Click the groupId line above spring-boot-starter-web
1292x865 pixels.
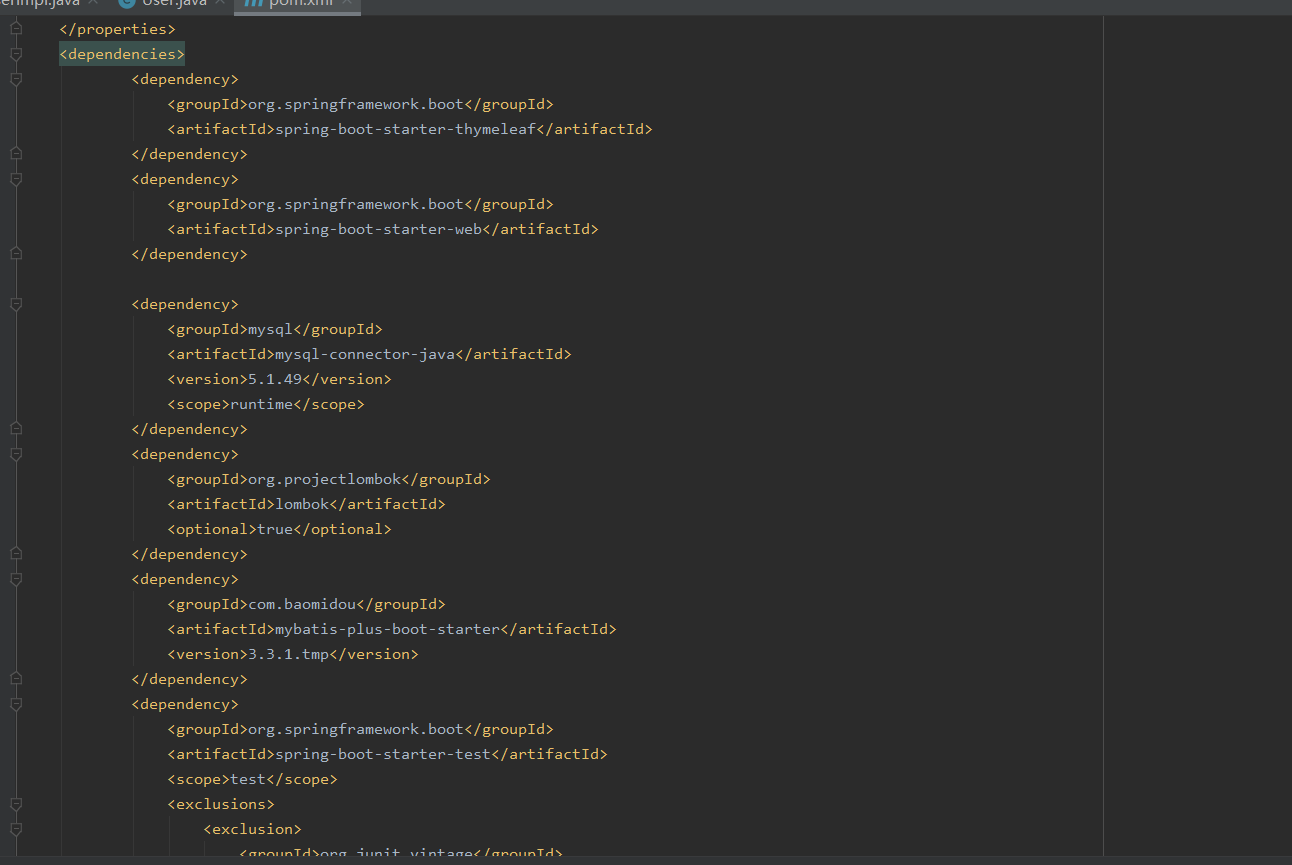pyautogui.click(x=360, y=204)
